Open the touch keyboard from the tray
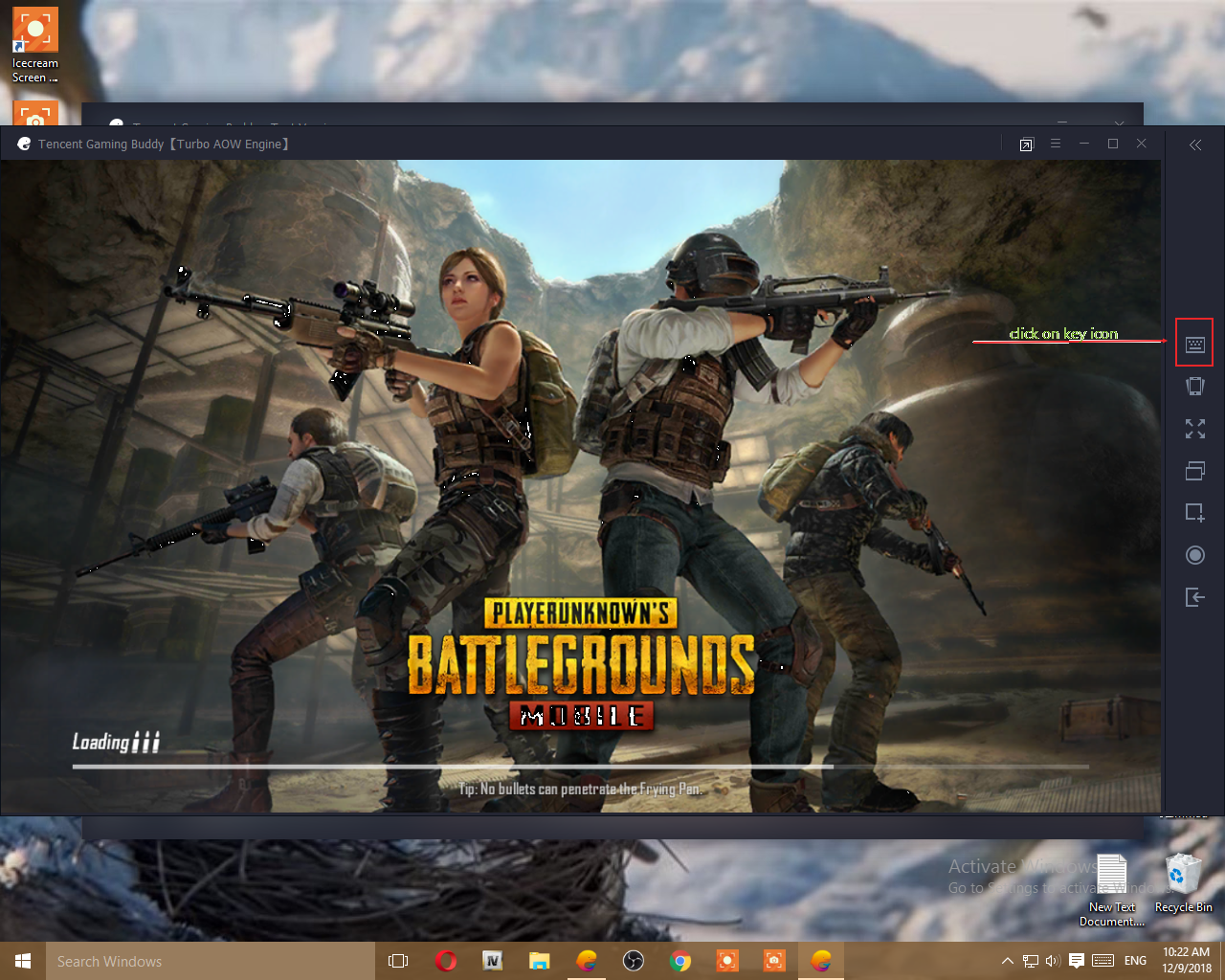Viewport: 1225px width, 980px height. click(1102, 961)
